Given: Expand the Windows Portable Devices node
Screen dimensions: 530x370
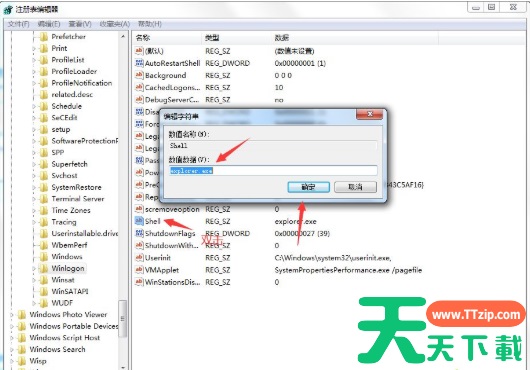Looking at the screenshot, I should click(12, 326).
